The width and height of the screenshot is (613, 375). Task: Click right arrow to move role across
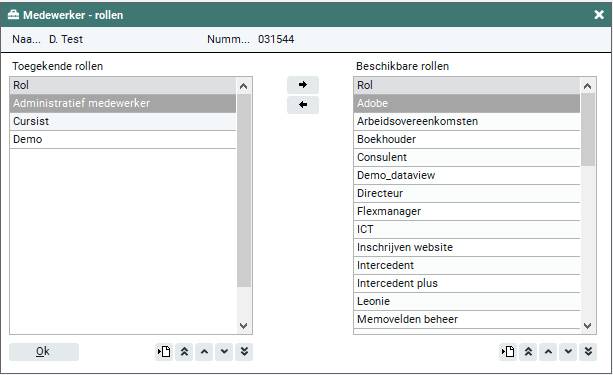click(x=303, y=85)
